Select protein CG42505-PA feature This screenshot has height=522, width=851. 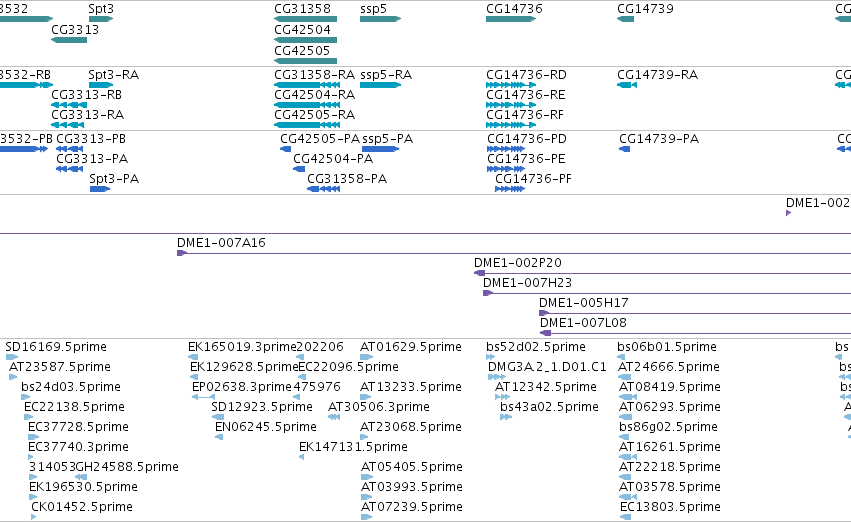(x=285, y=149)
